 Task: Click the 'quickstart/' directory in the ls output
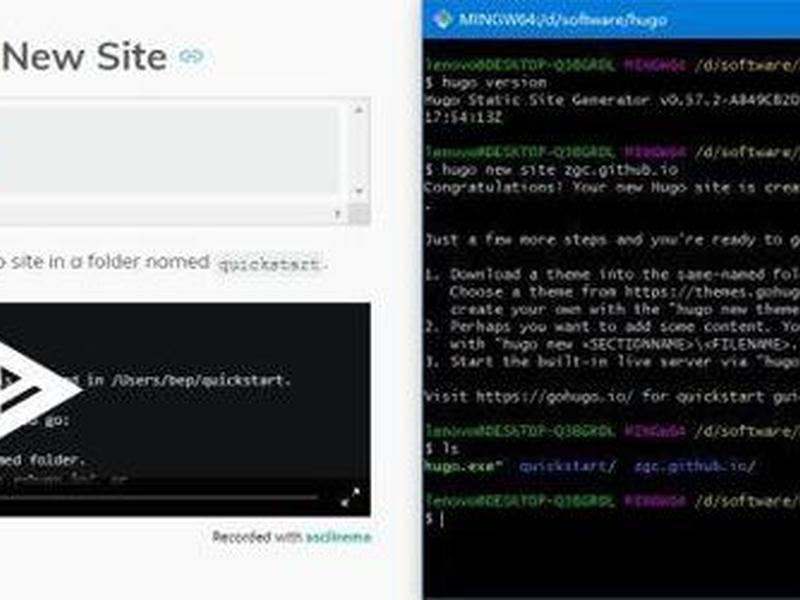567,466
